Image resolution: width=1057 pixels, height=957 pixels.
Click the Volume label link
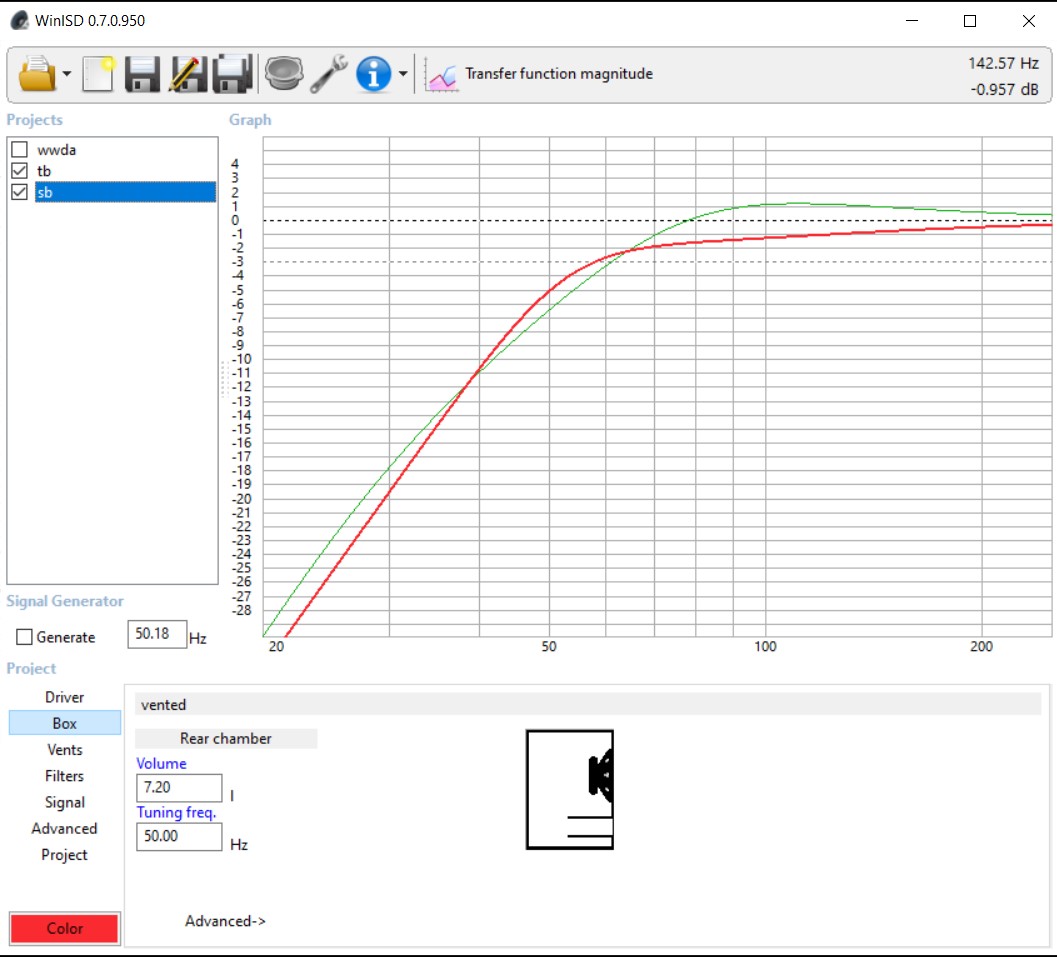click(x=161, y=764)
